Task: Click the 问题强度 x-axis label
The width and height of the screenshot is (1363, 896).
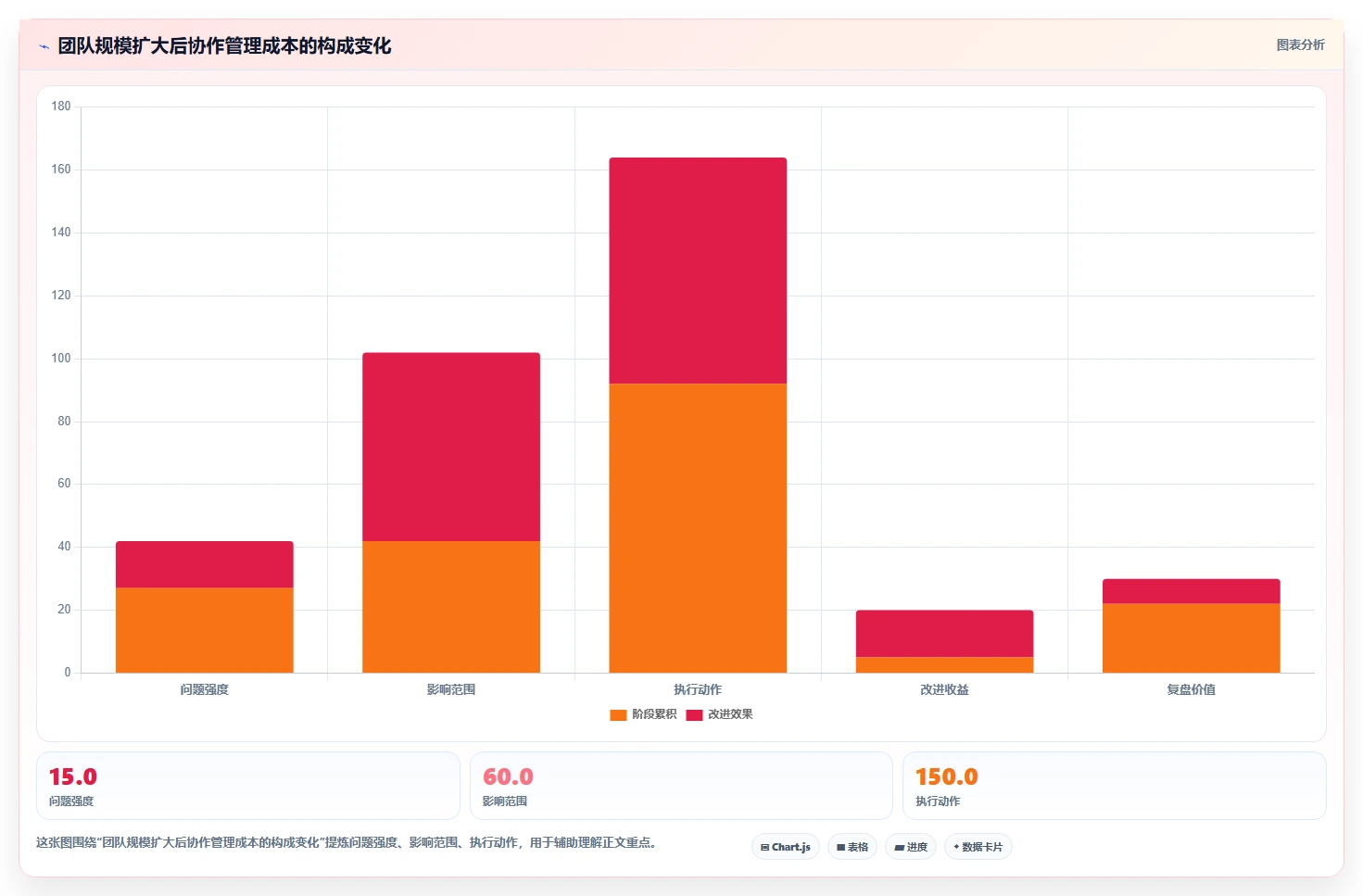Action: 205,689
